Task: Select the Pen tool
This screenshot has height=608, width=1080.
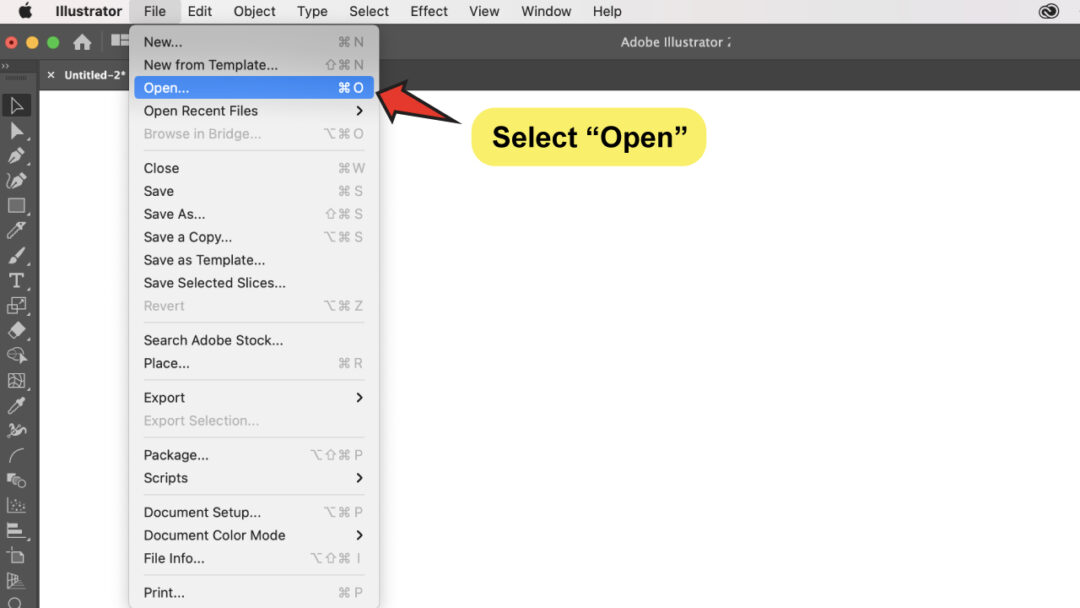Action: point(16,156)
